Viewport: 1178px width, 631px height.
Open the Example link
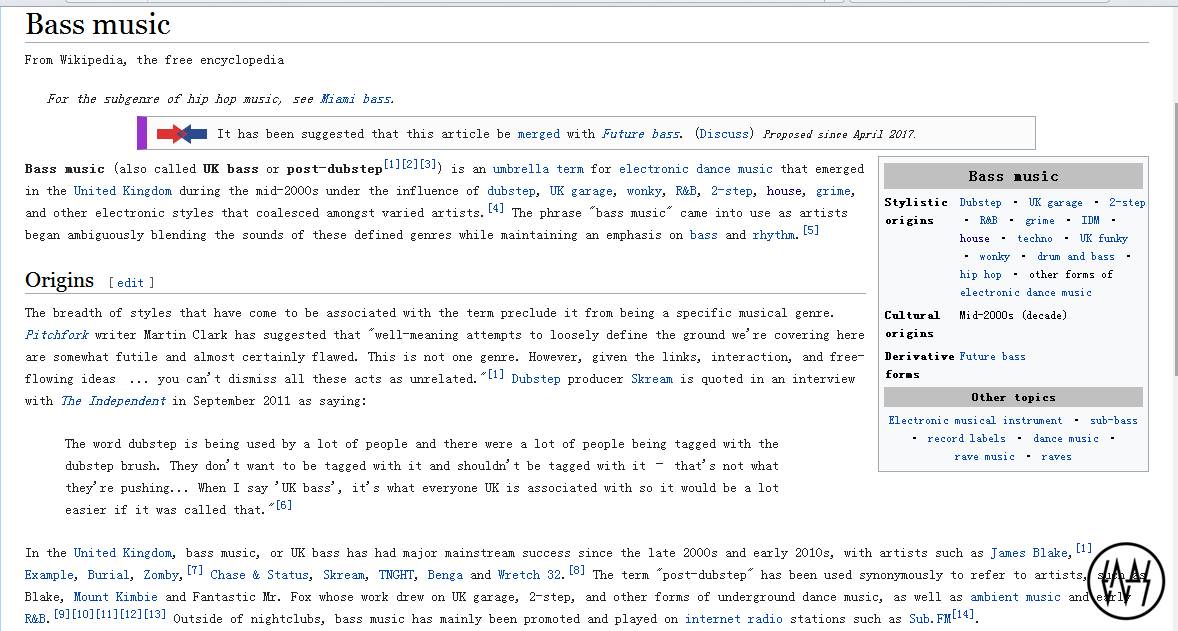pos(49,575)
